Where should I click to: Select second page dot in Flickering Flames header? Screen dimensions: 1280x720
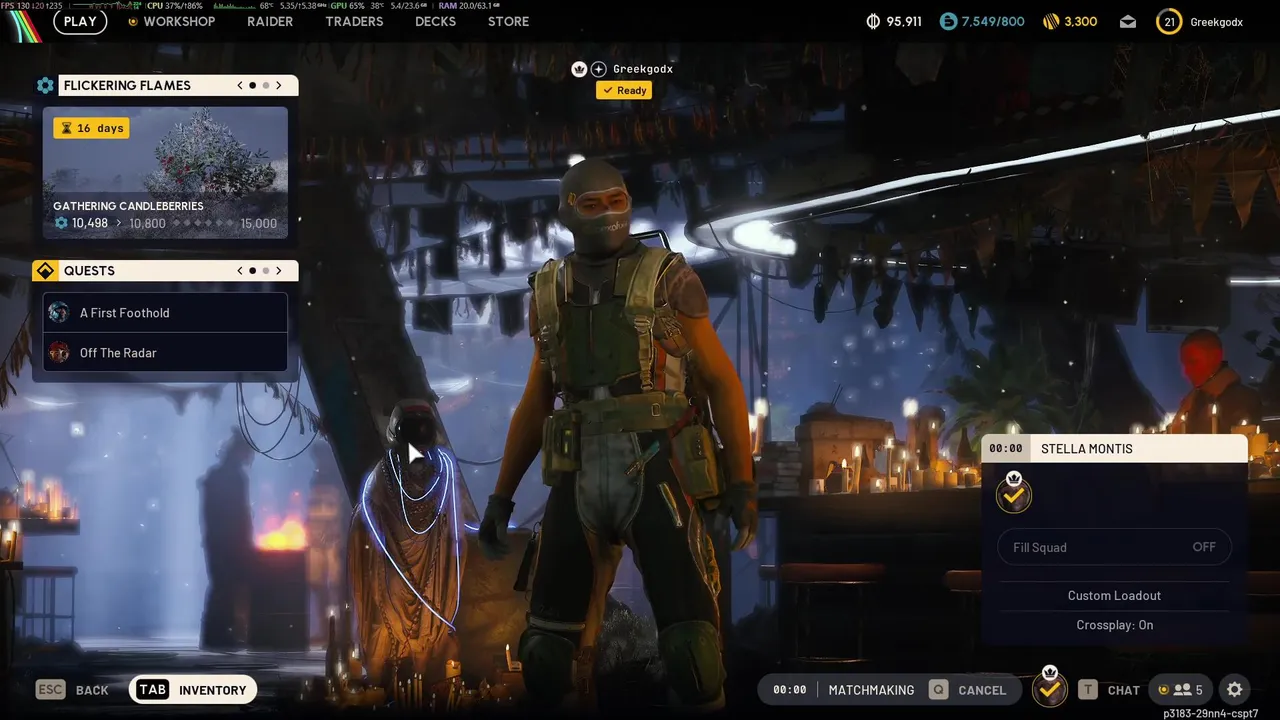click(x=265, y=86)
